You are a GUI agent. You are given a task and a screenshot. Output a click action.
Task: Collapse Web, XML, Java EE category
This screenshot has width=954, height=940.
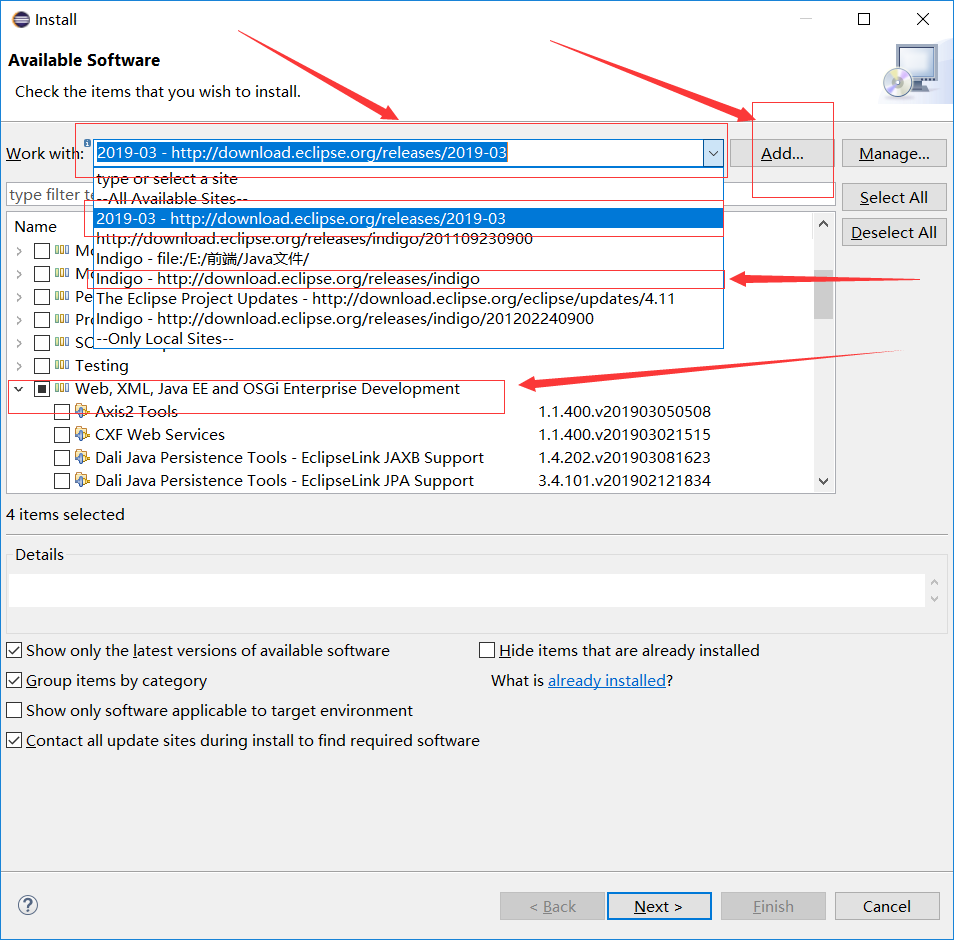[19, 389]
